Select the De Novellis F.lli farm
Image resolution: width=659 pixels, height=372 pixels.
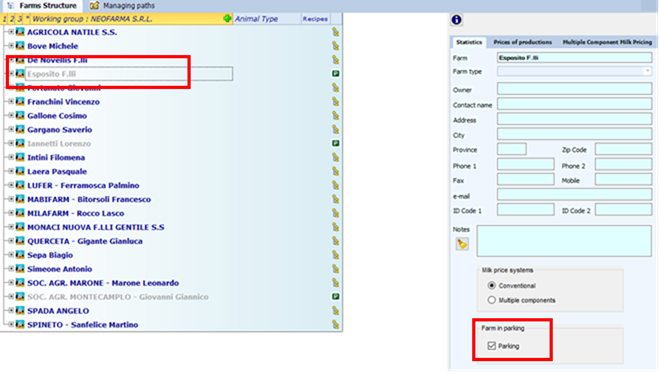tap(57, 60)
